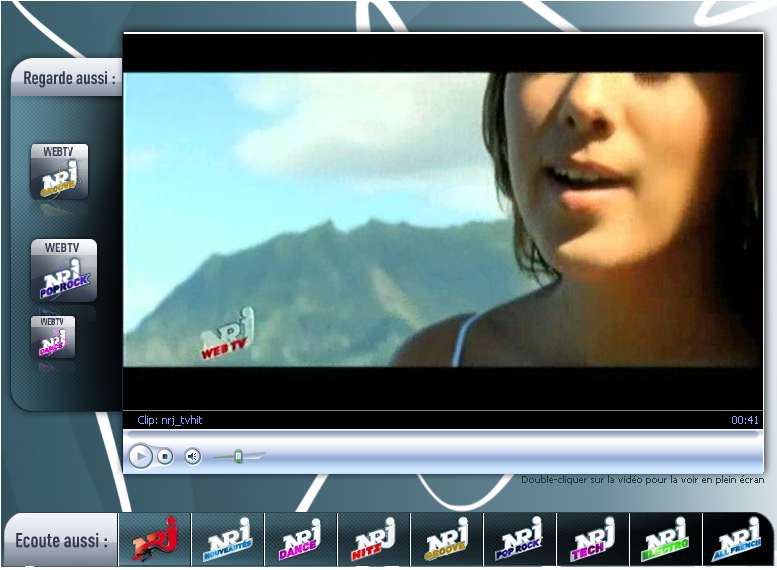Click the Play button in the player
The image size is (777, 570).
[141, 456]
